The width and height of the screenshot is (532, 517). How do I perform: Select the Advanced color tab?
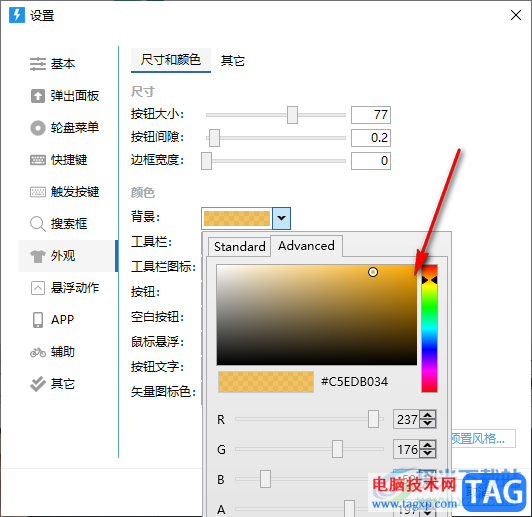[306, 246]
